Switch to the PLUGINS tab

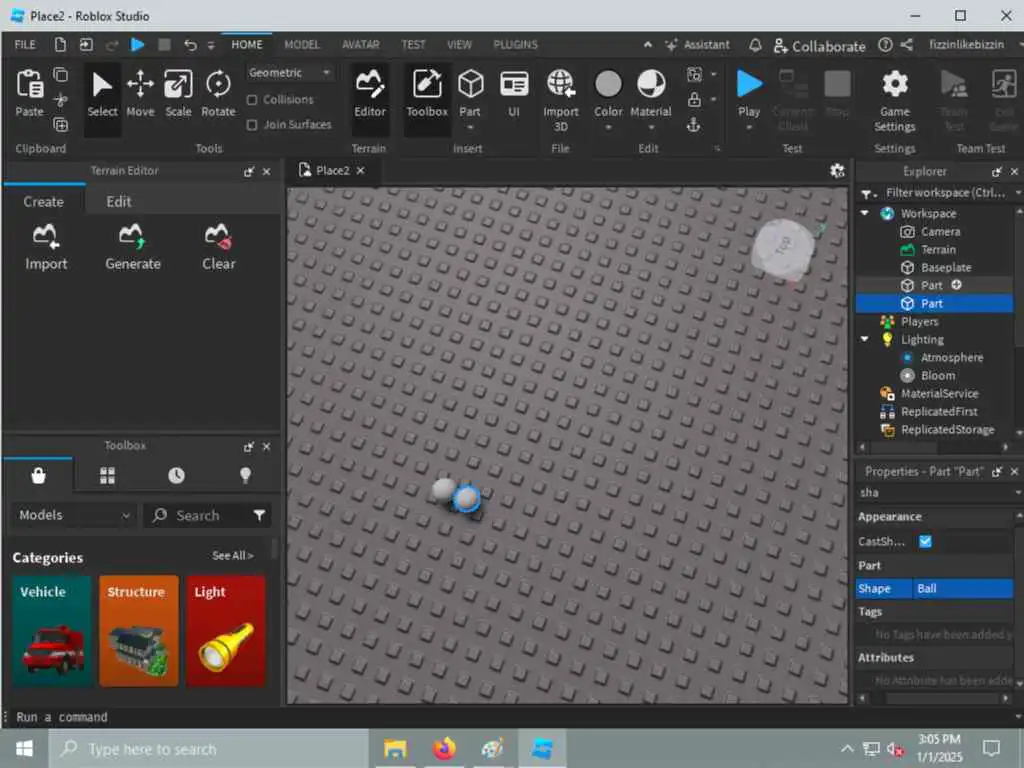tap(515, 44)
